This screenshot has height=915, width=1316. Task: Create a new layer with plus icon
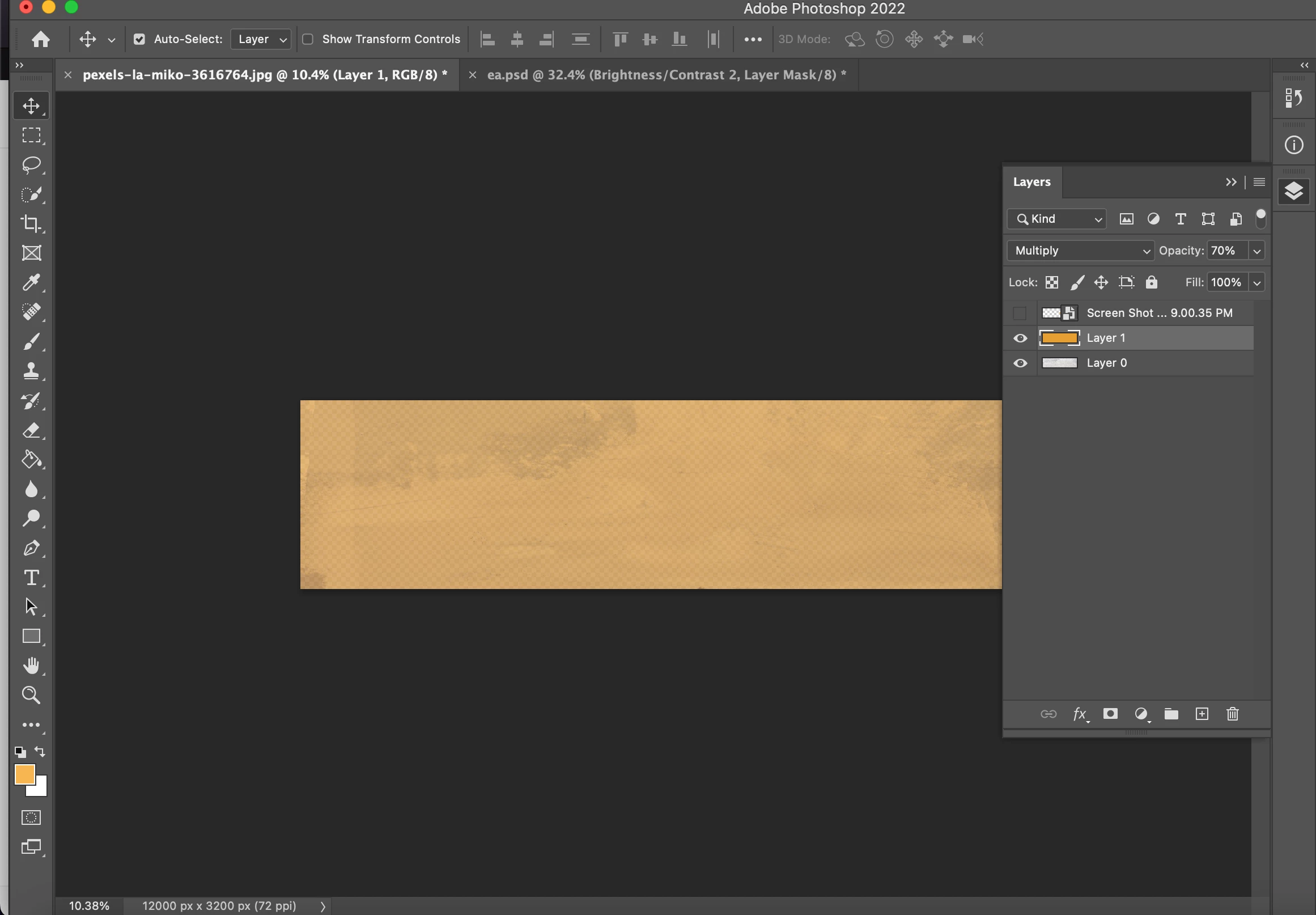1202,714
